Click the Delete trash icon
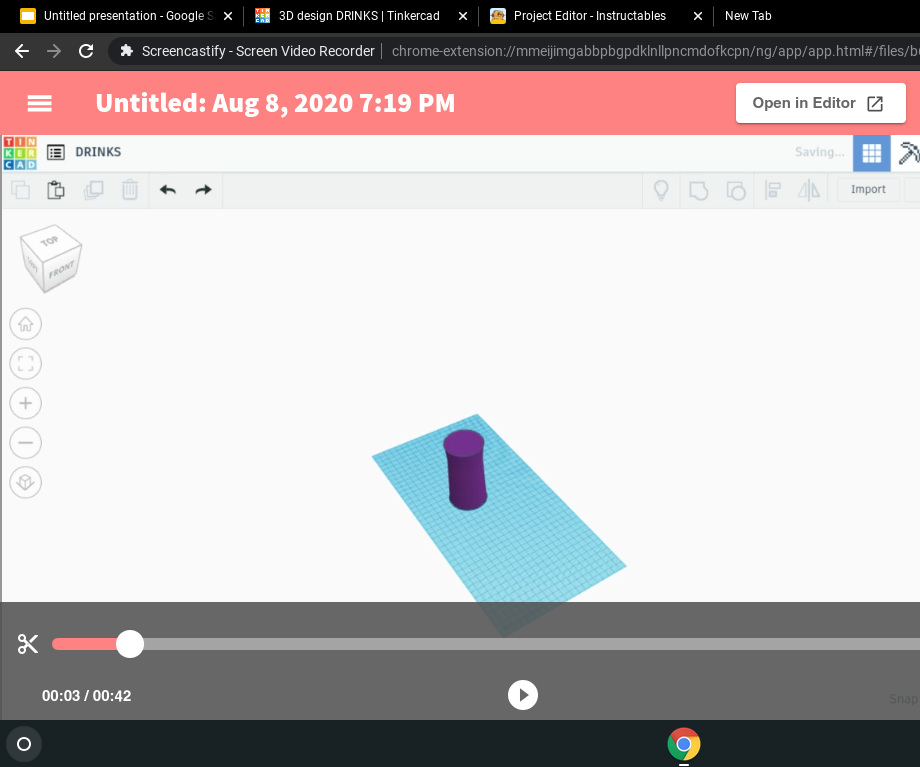The image size is (920, 767). [130, 190]
